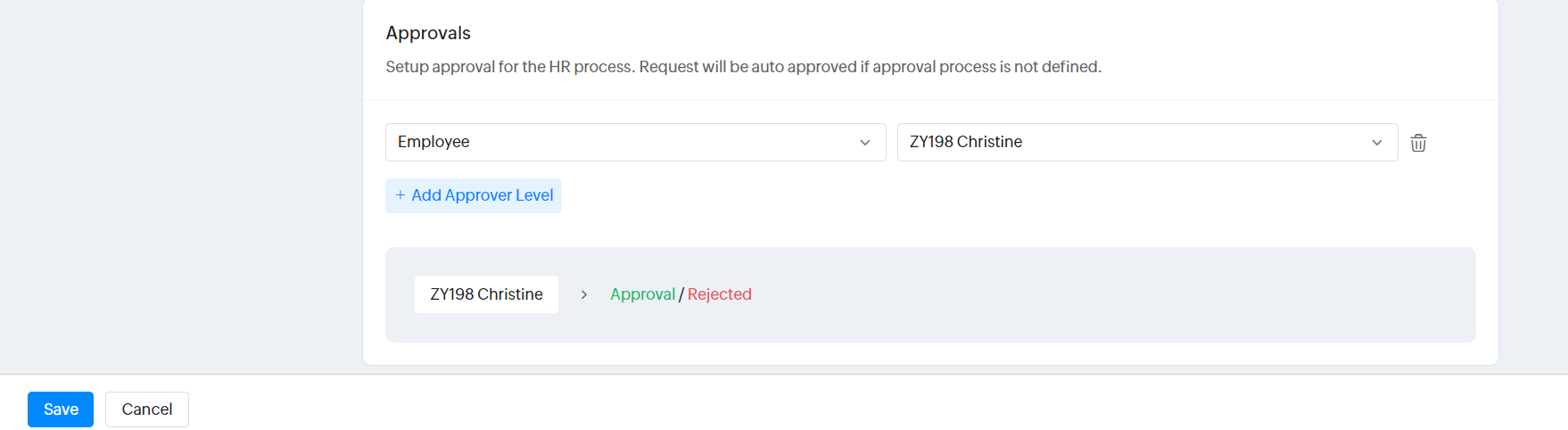This screenshot has height=430, width=1568.
Task: Delete the approver row with trash icon
Action: 1418,143
